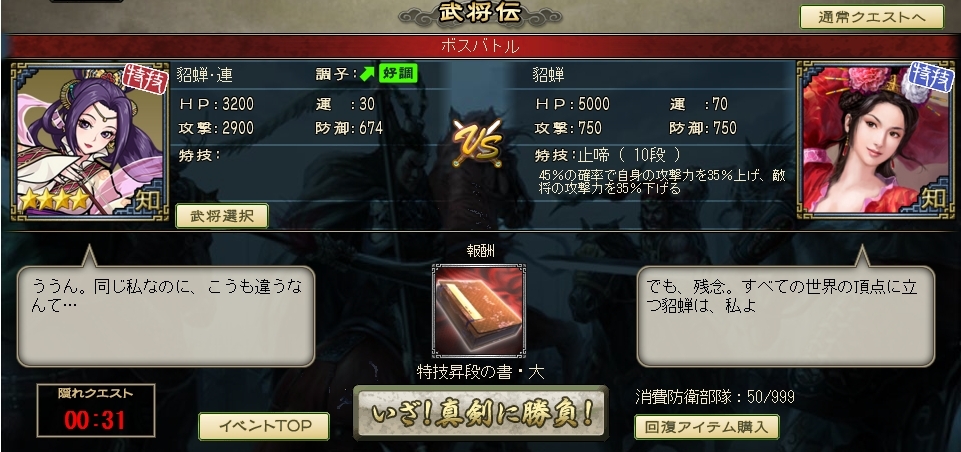Select the purple-haired 貂蝉·連 portrait
The width and height of the screenshot is (961, 452).
(89, 140)
